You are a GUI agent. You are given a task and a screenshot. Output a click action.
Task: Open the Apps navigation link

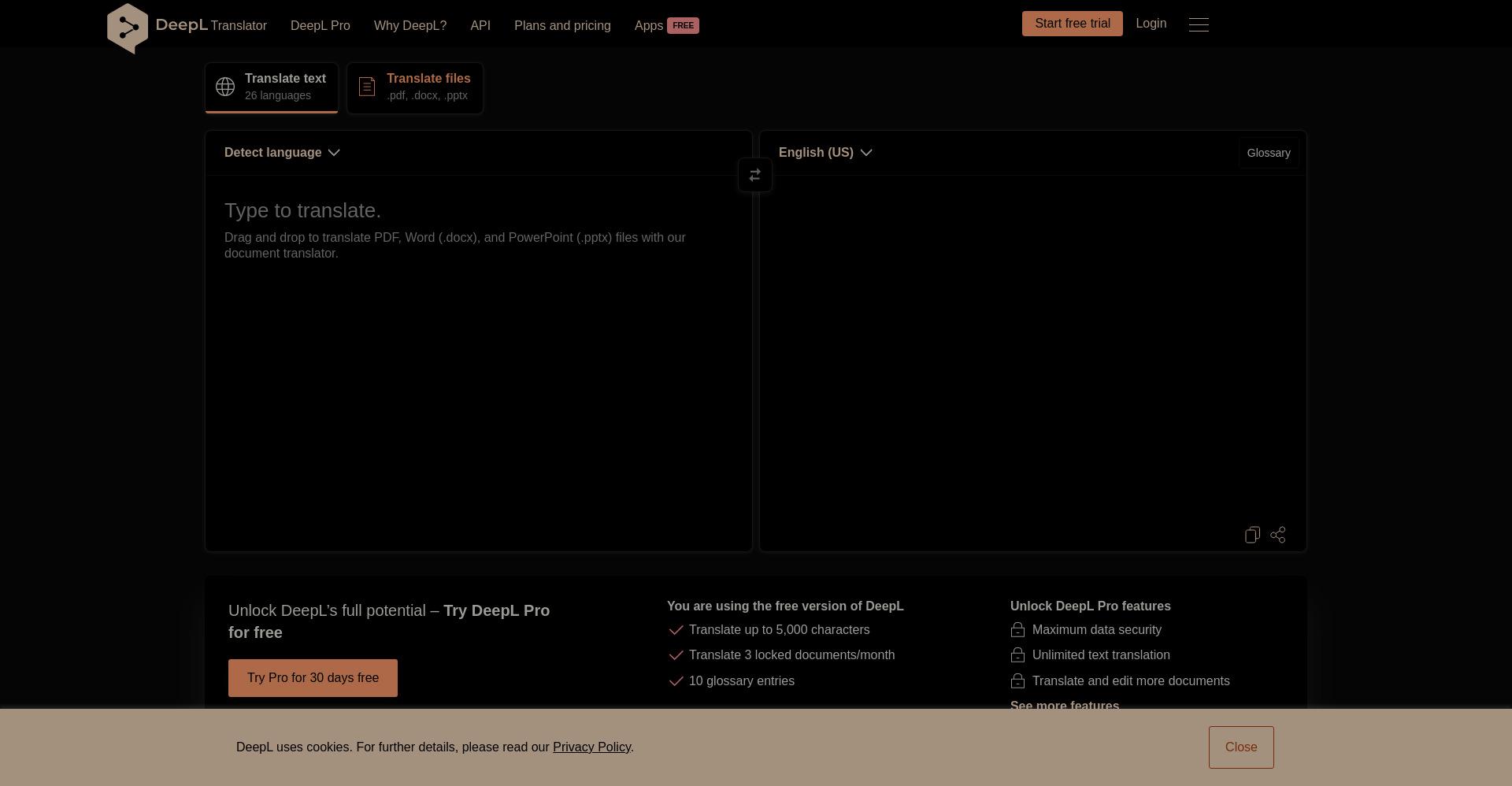click(649, 26)
